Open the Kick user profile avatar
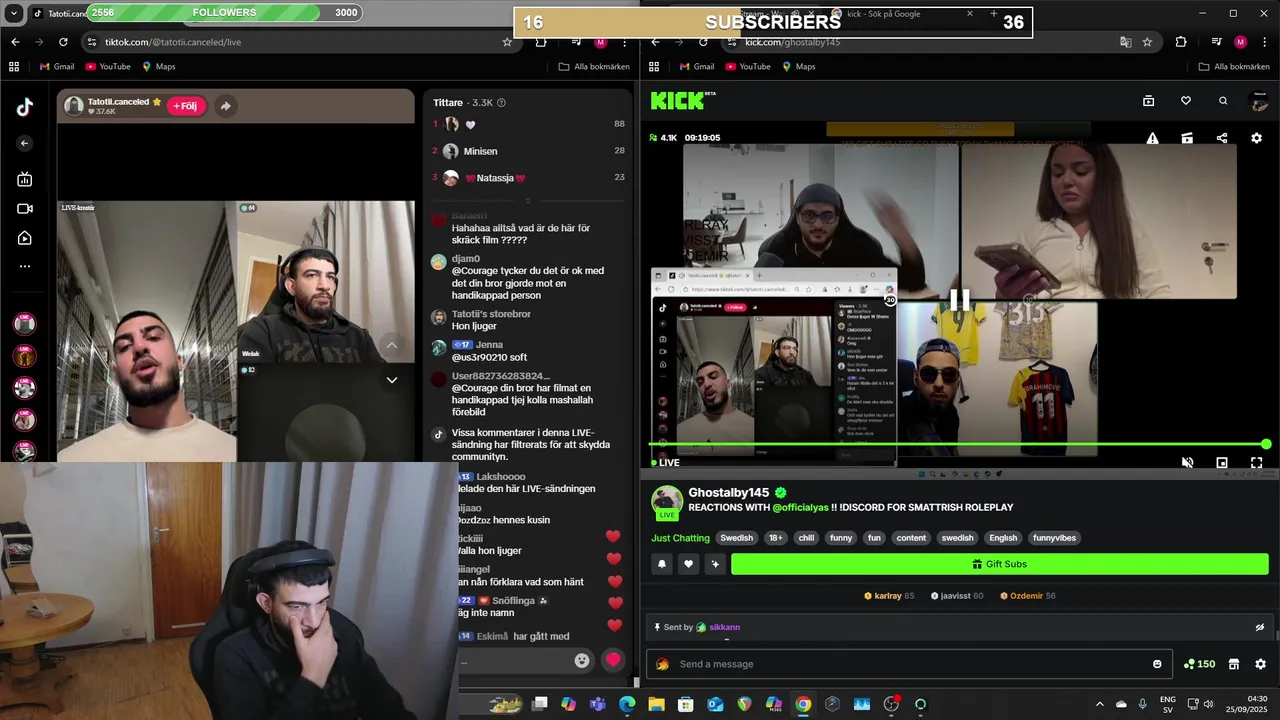 tap(1259, 101)
